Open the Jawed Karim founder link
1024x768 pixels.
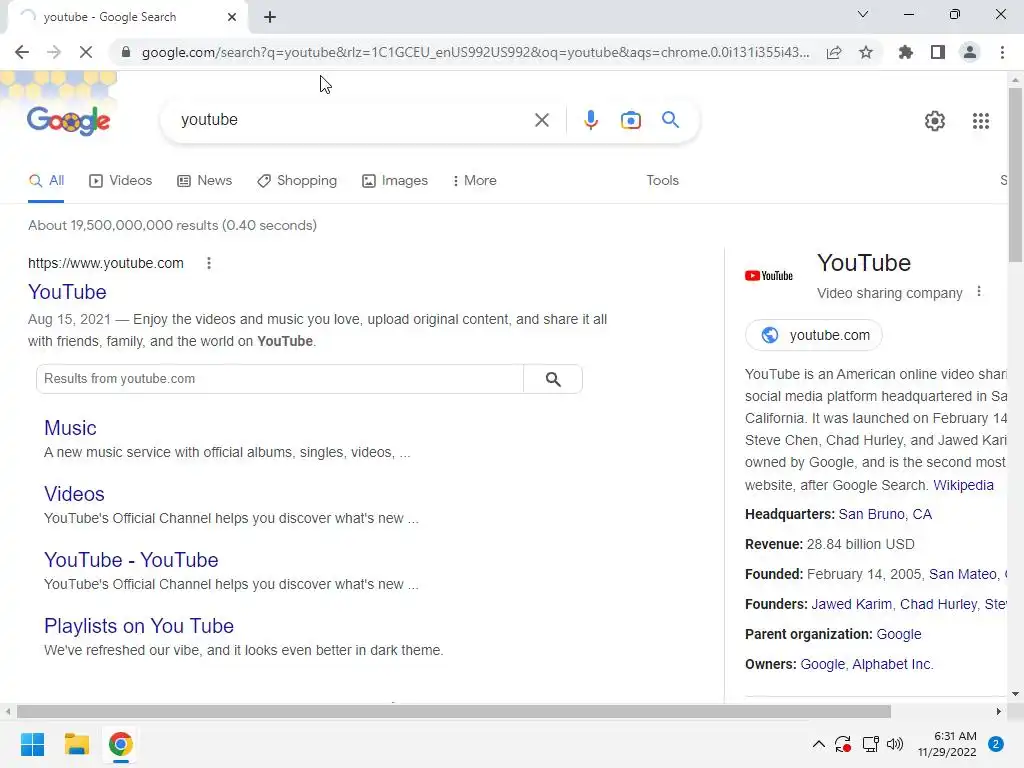(852, 604)
